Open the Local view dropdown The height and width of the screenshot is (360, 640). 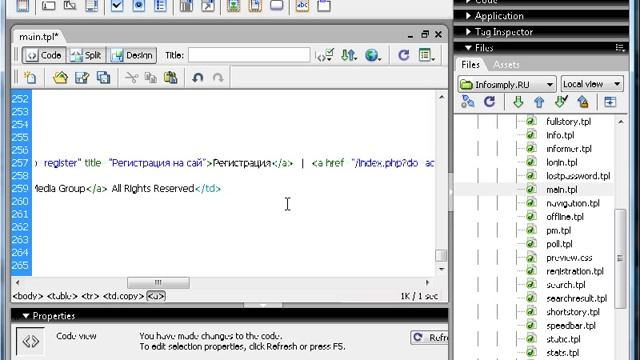[x=592, y=84]
